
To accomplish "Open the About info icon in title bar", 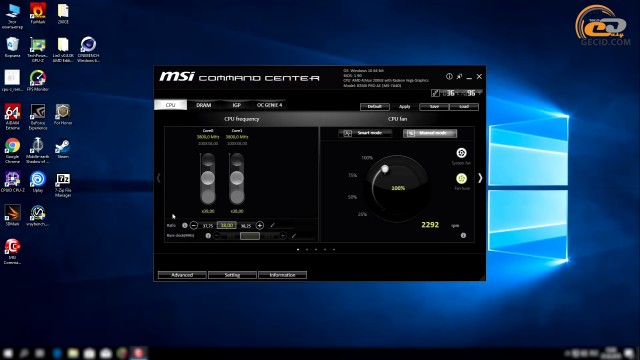I will click(449, 76).
